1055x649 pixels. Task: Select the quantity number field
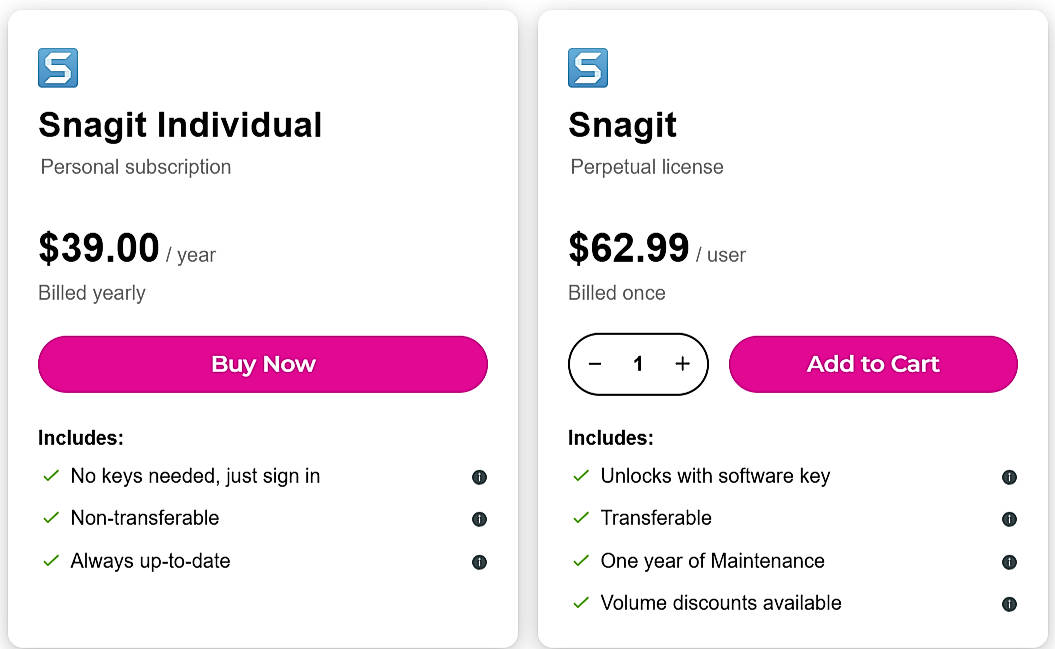click(x=638, y=364)
